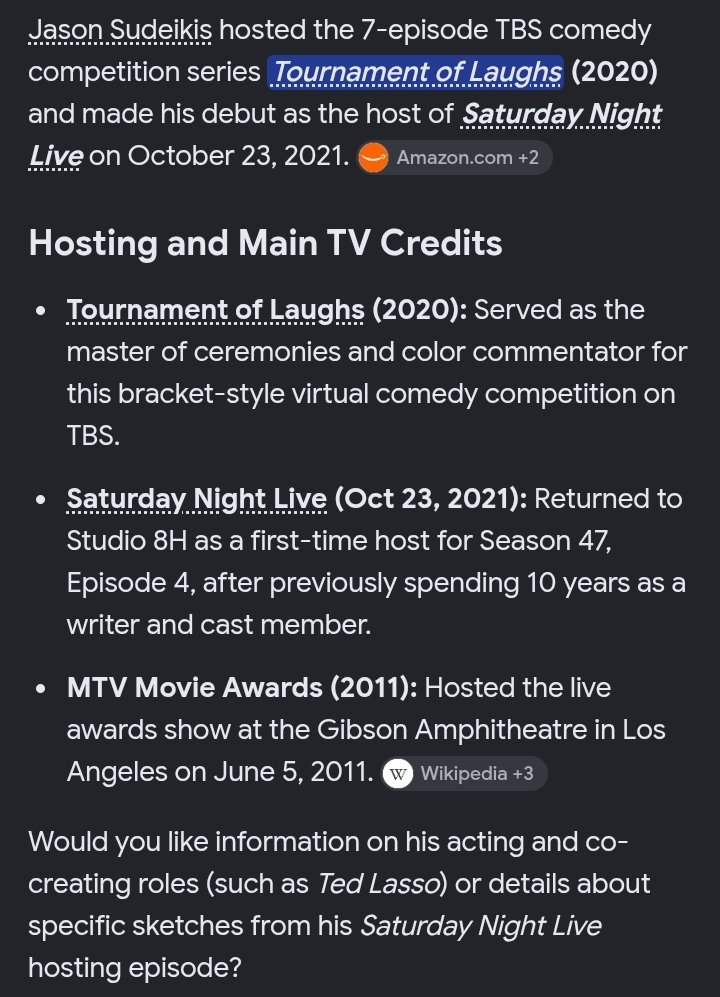Open Saturday Night Live link in bullet list
This screenshot has height=997, width=720.
click(197, 499)
